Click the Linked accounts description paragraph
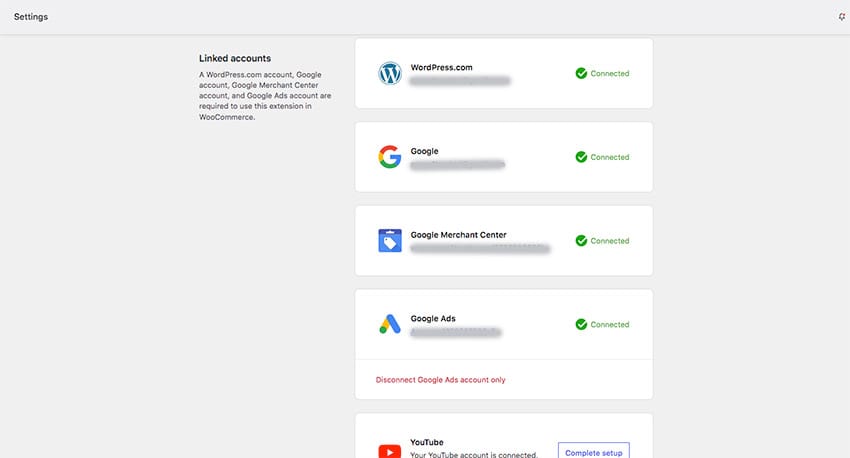 pyautogui.click(x=265, y=95)
